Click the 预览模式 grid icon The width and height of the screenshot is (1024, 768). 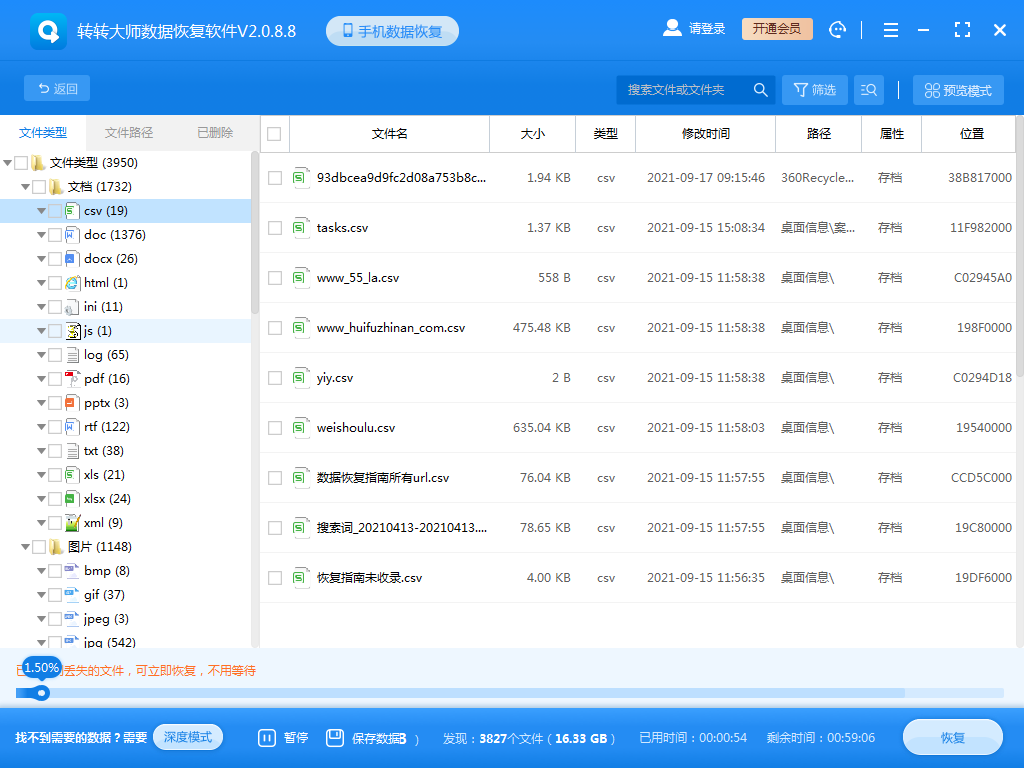930,89
